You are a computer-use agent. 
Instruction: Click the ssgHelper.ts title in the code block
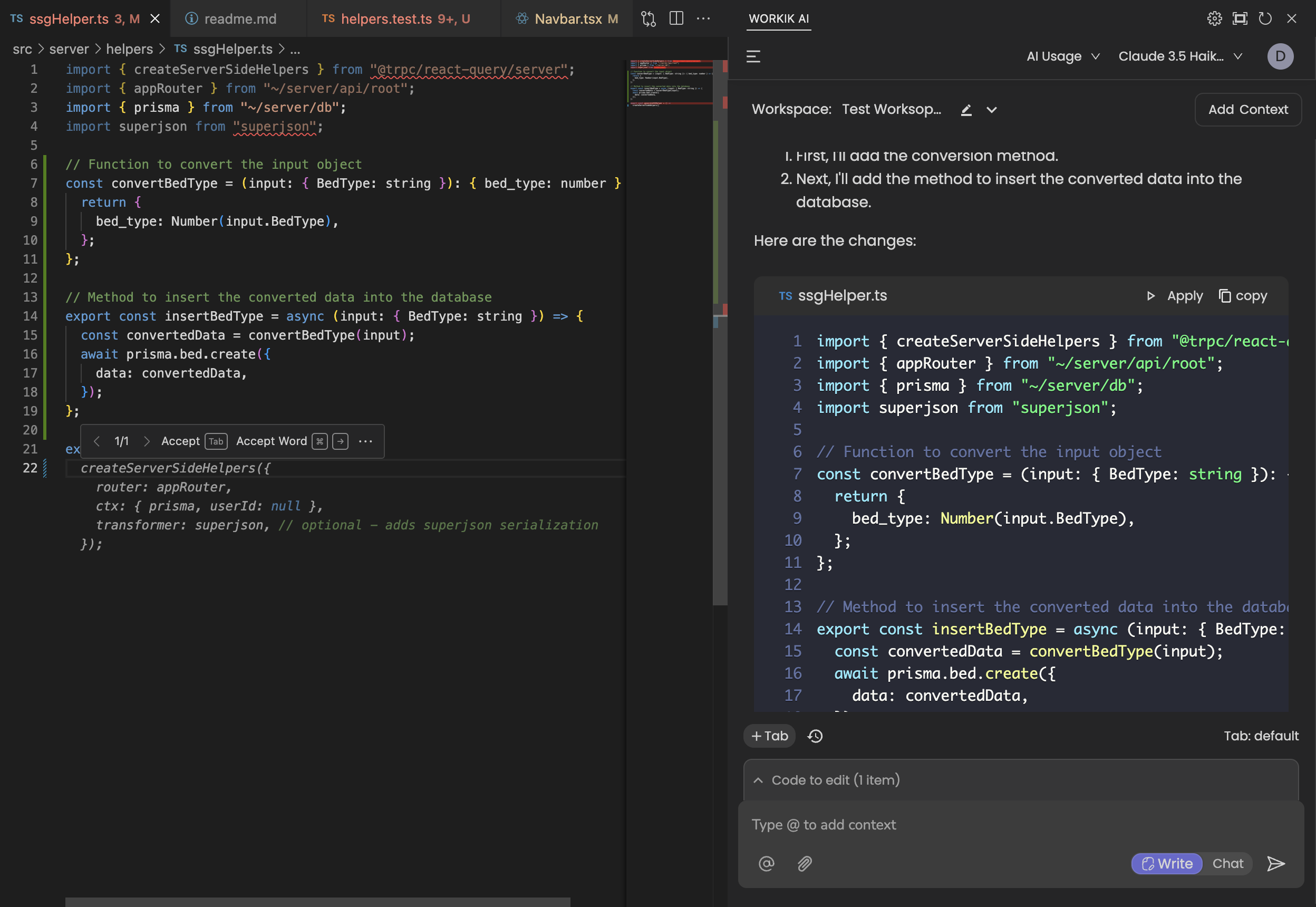point(842,296)
